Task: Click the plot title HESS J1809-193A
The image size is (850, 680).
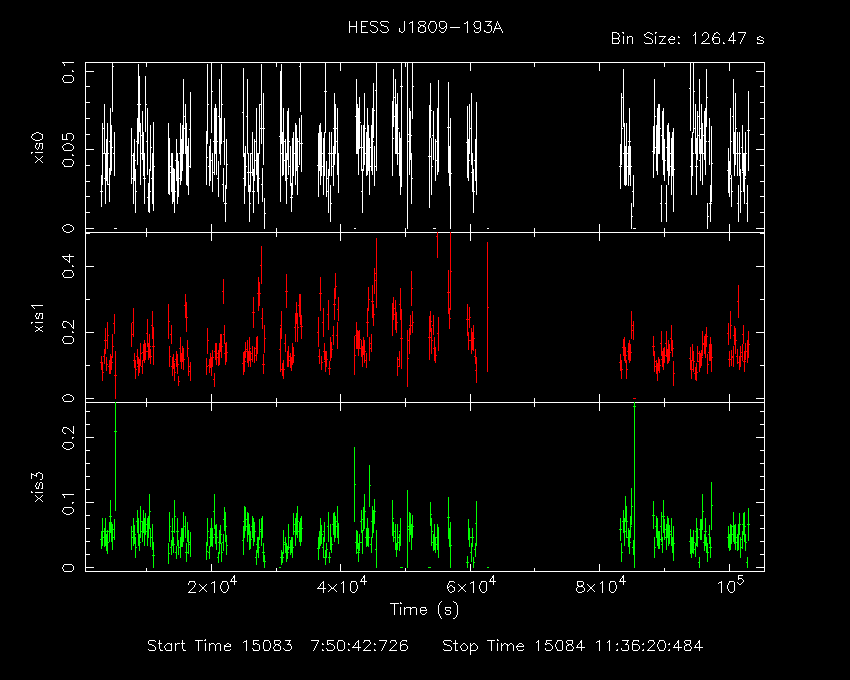Action: (425, 28)
